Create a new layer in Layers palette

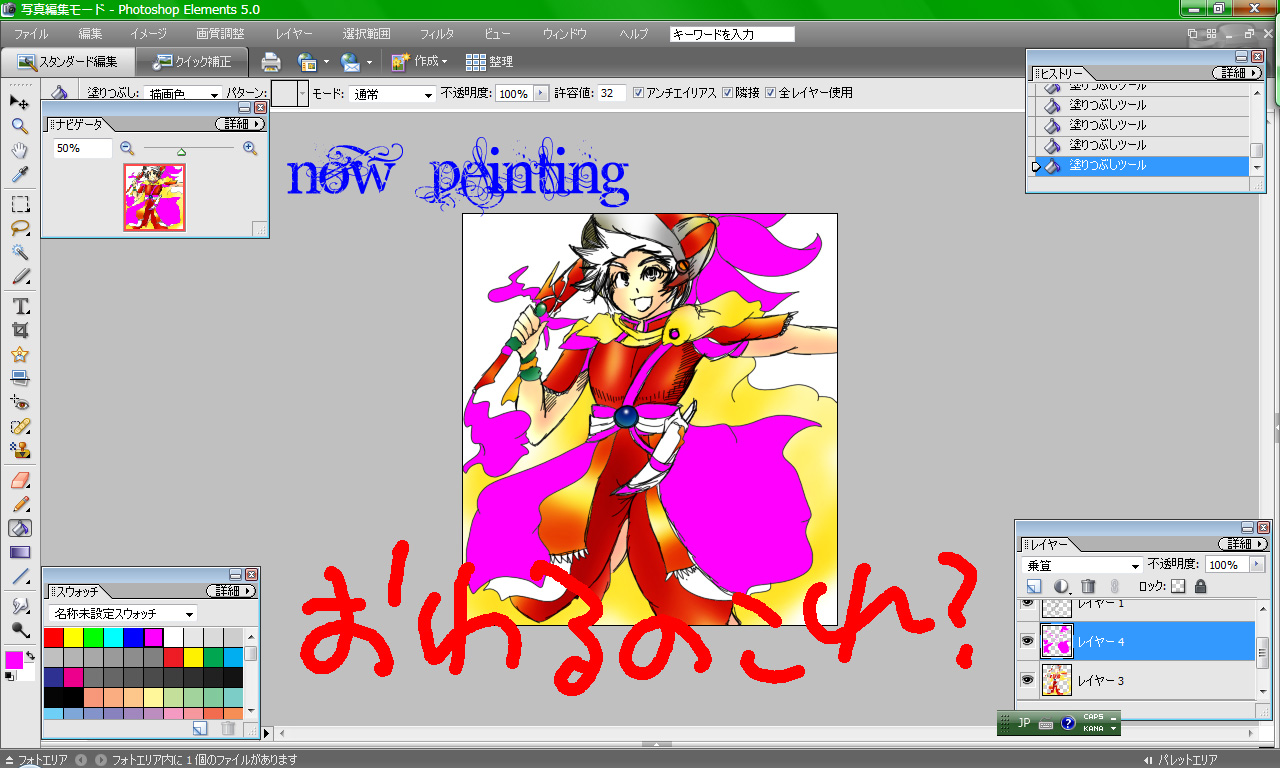pyautogui.click(x=1034, y=586)
